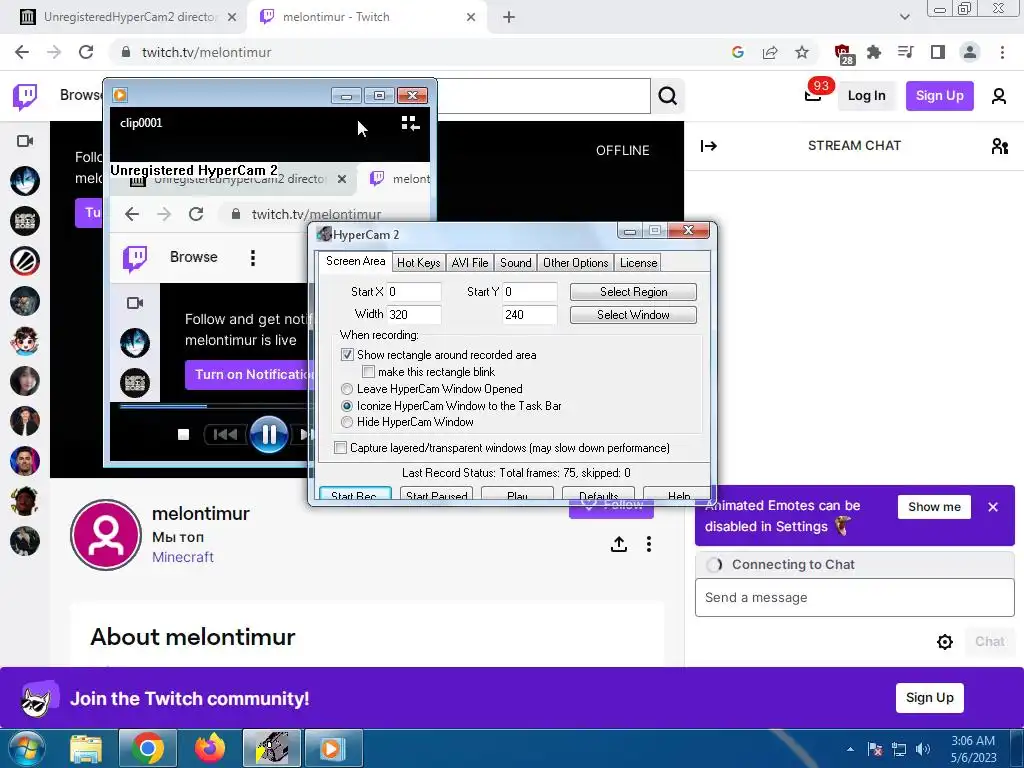
Task: Click the Twitch user profile icon
Action: tap(999, 96)
